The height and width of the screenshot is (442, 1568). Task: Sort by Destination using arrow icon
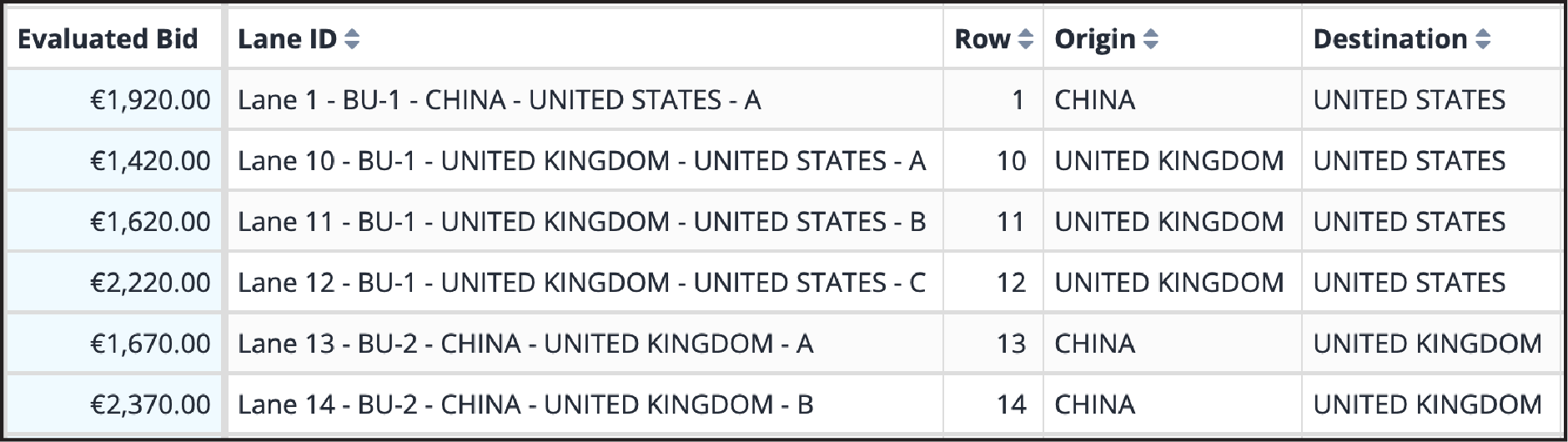(x=1483, y=39)
